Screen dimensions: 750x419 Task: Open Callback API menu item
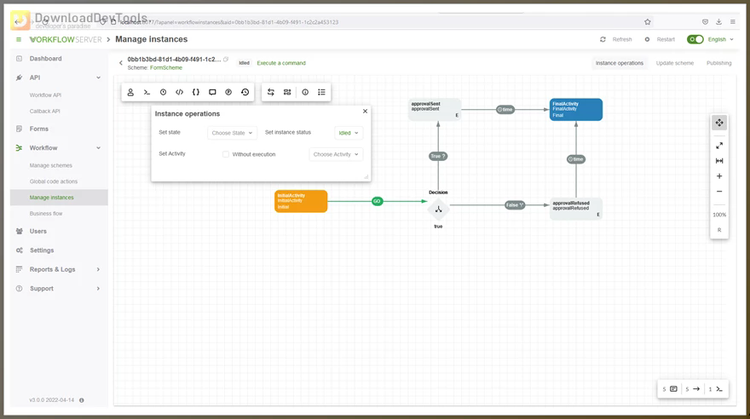pyautogui.click(x=45, y=111)
